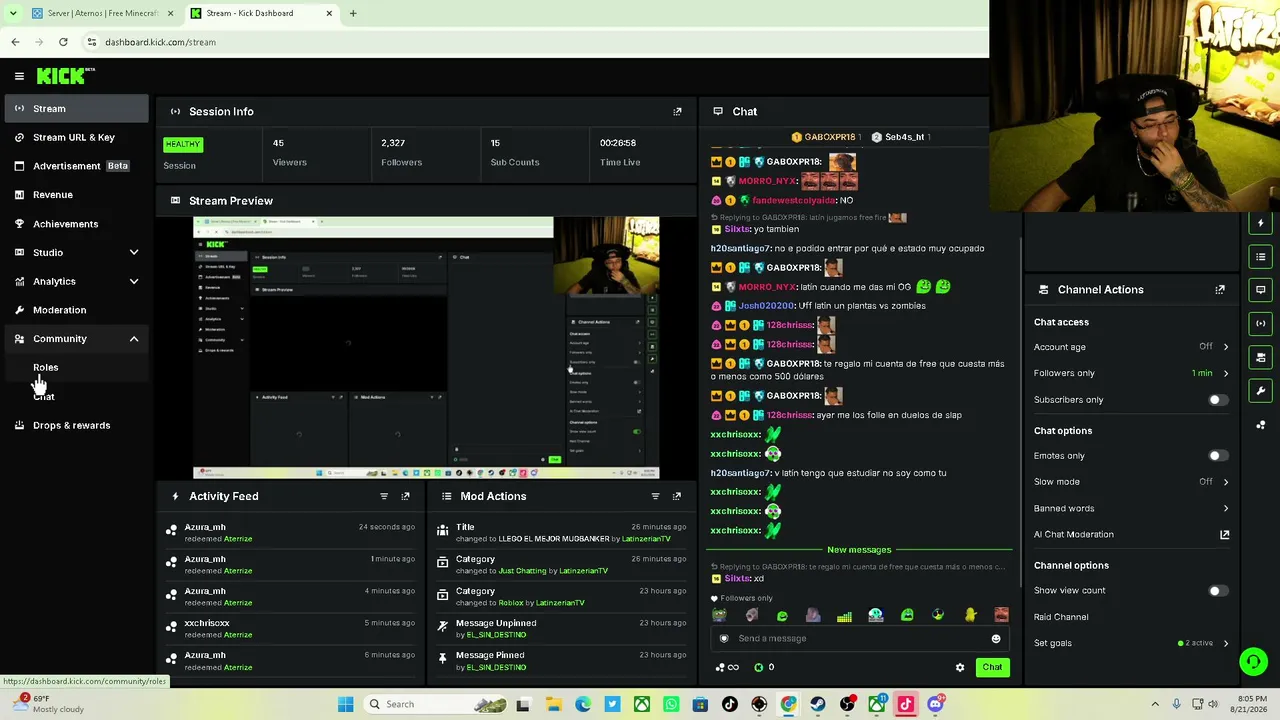Viewport: 1280px width, 720px height.
Task: Toggle Show view count
Action: tap(1216, 591)
